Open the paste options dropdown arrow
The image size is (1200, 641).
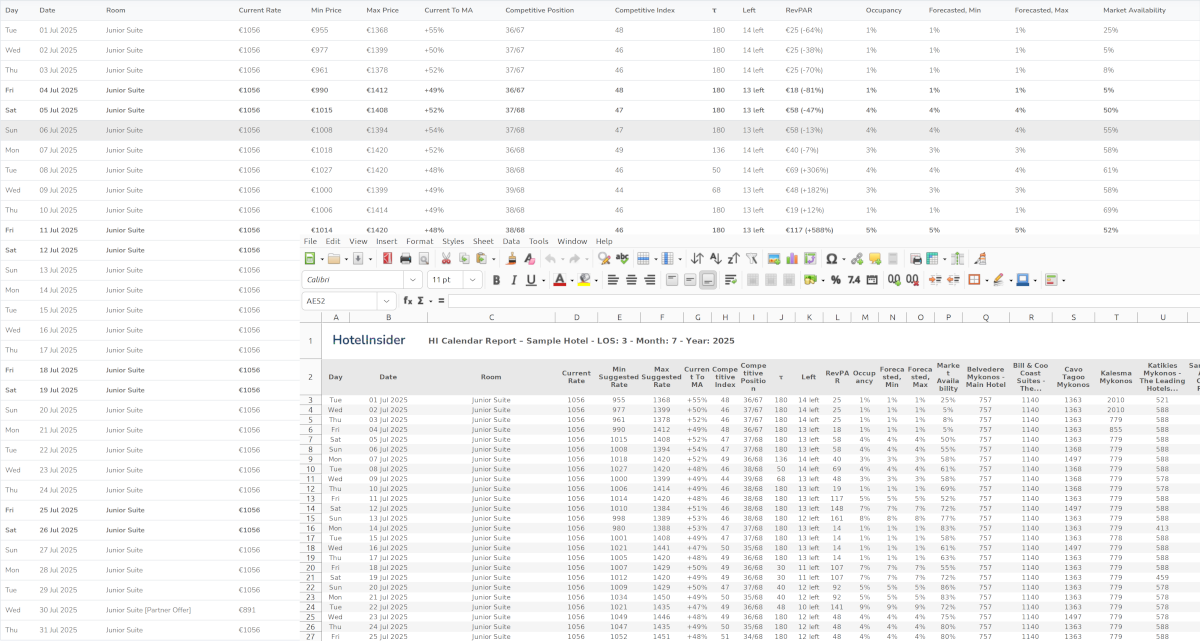click(x=492, y=258)
